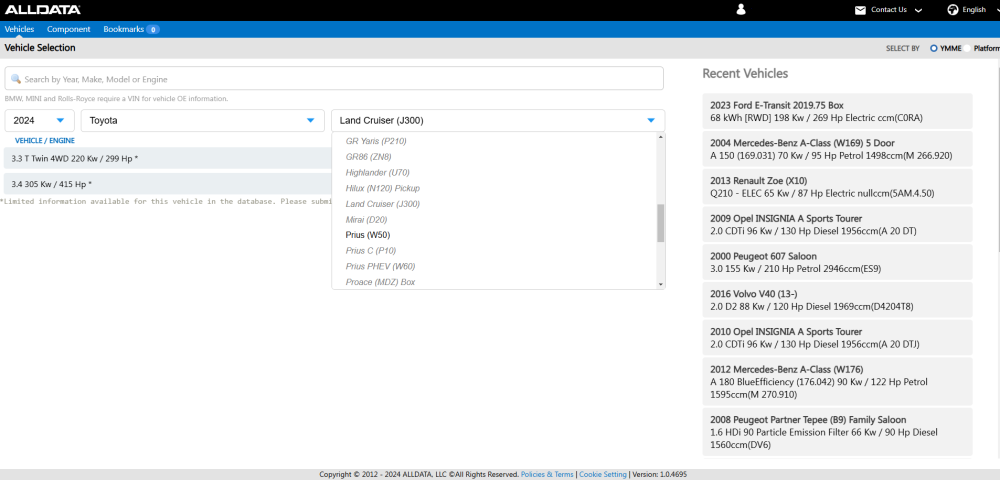Click the model list scrollbar thumb
This screenshot has height=480, width=1000.
coord(660,223)
